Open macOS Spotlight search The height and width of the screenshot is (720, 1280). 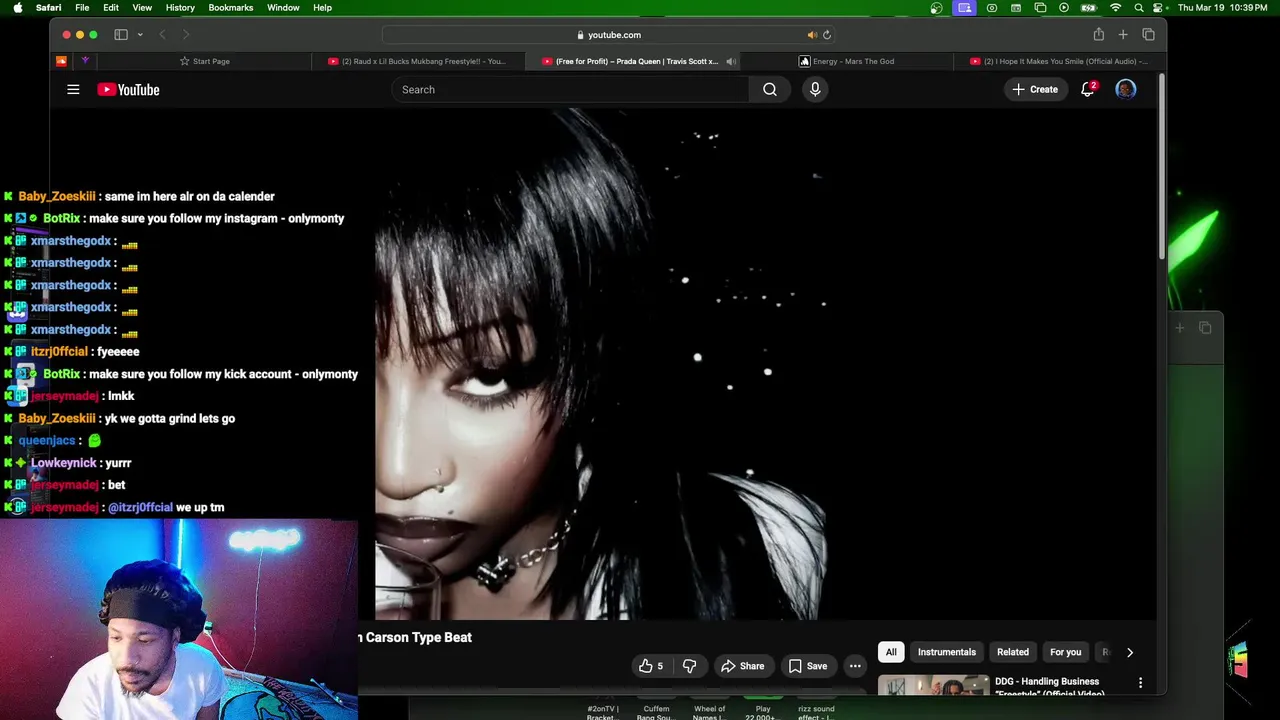[x=1139, y=8]
